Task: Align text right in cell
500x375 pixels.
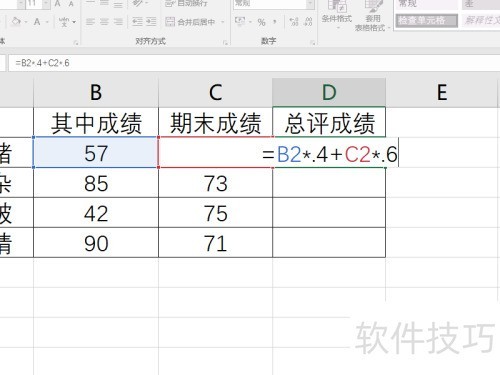Action: pyautogui.click(x=118, y=22)
